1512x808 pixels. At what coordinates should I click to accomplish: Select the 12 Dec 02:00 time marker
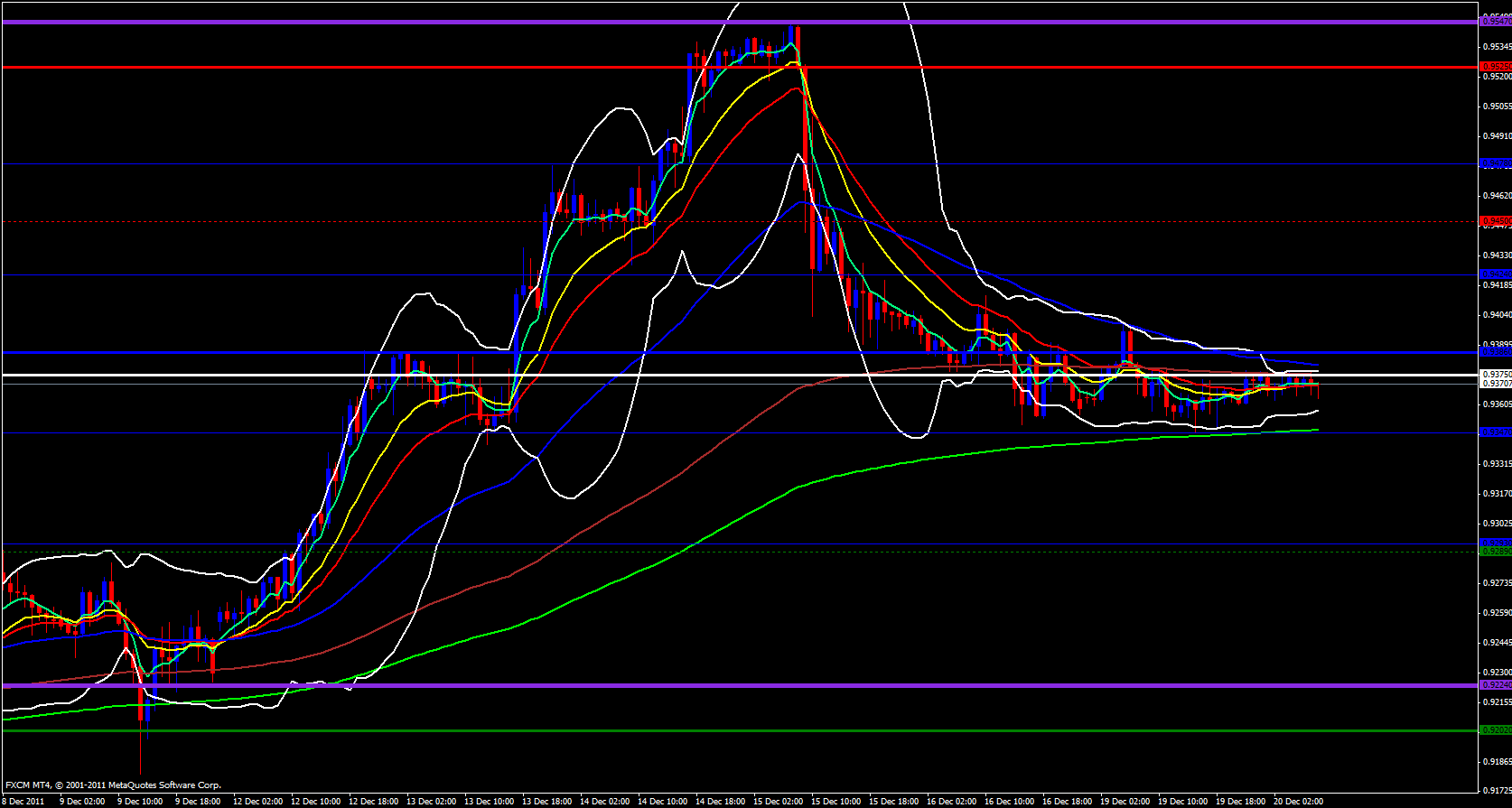tap(257, 801)
